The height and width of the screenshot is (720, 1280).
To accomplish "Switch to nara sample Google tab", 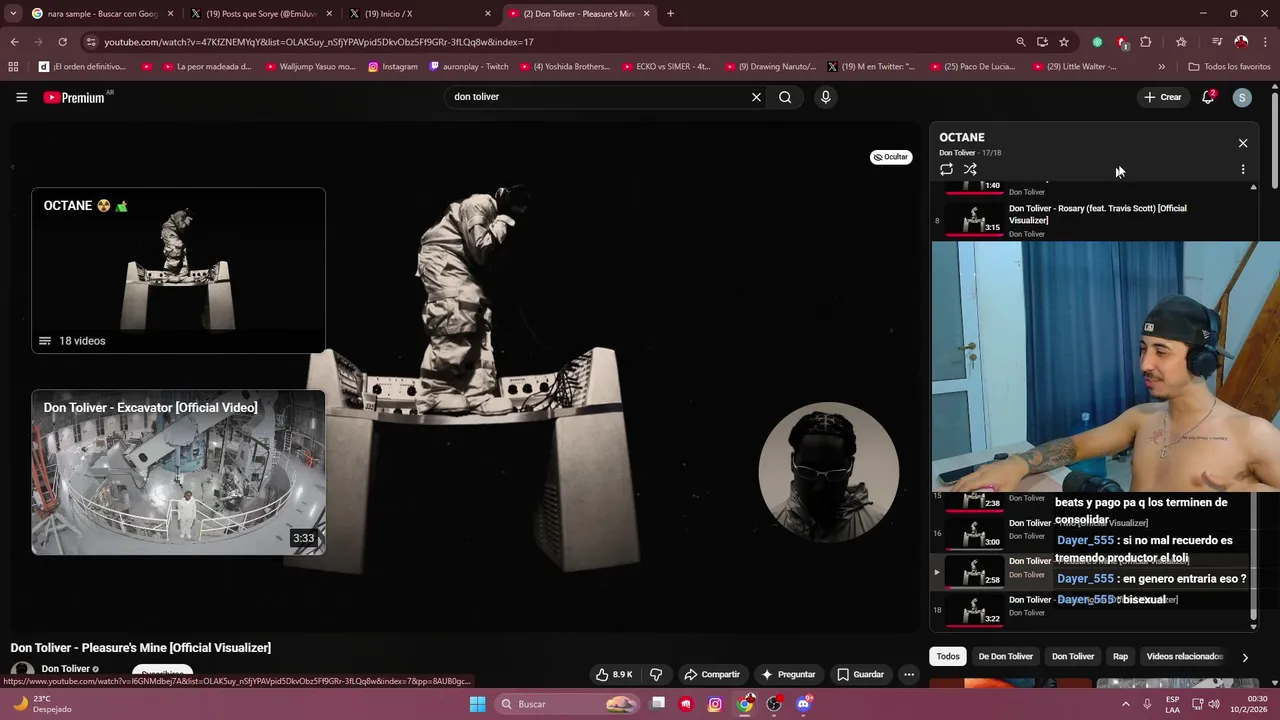I will [102, 14].
